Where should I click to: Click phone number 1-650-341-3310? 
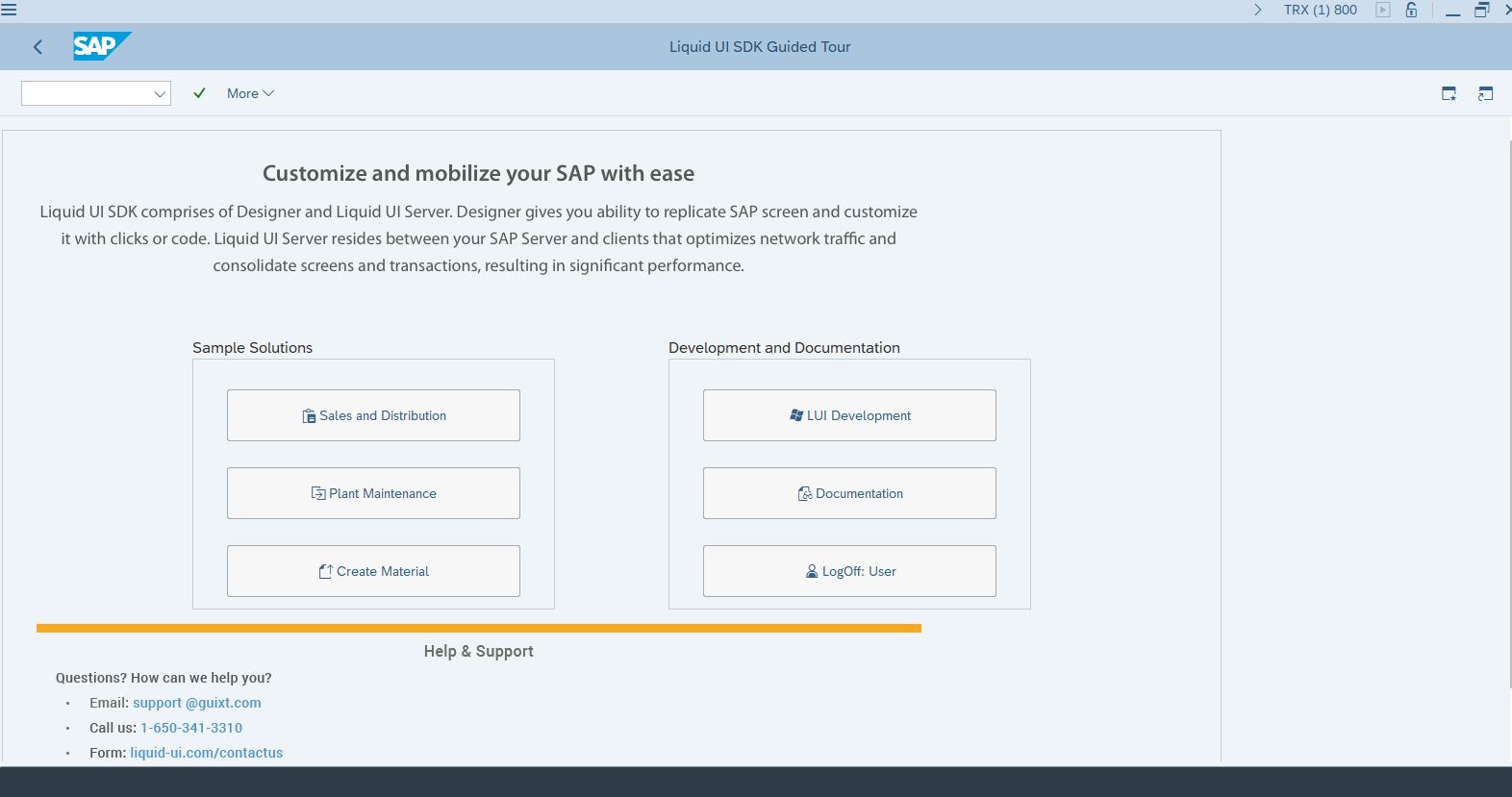coord(191,728)
